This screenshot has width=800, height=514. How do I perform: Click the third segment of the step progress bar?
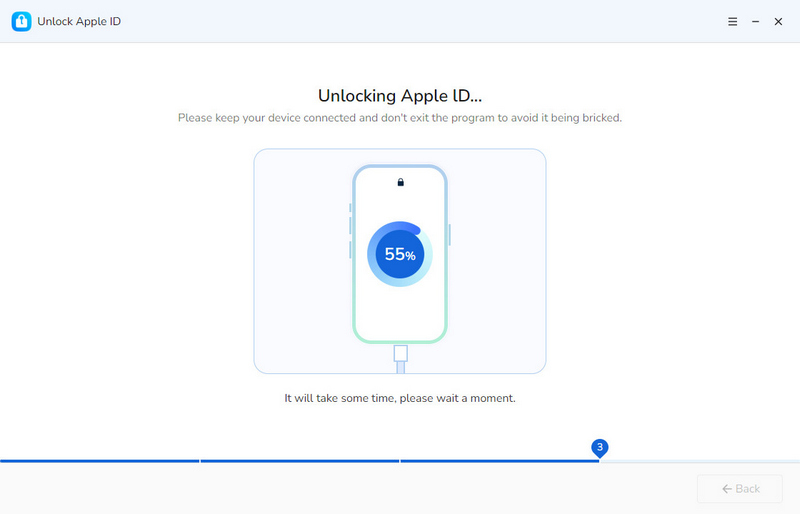tap(500, 461)
